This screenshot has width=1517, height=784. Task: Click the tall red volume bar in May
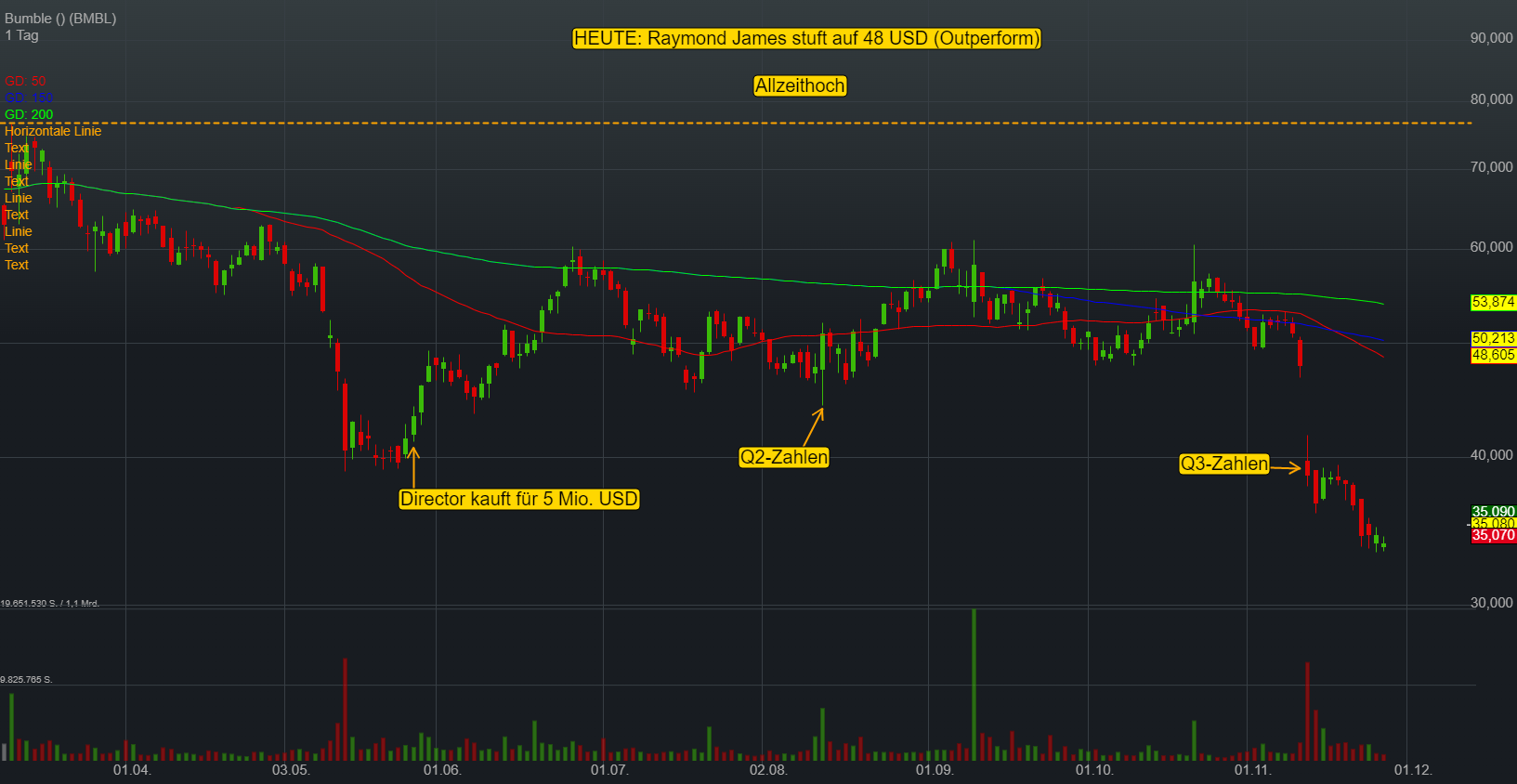point(346,710)
